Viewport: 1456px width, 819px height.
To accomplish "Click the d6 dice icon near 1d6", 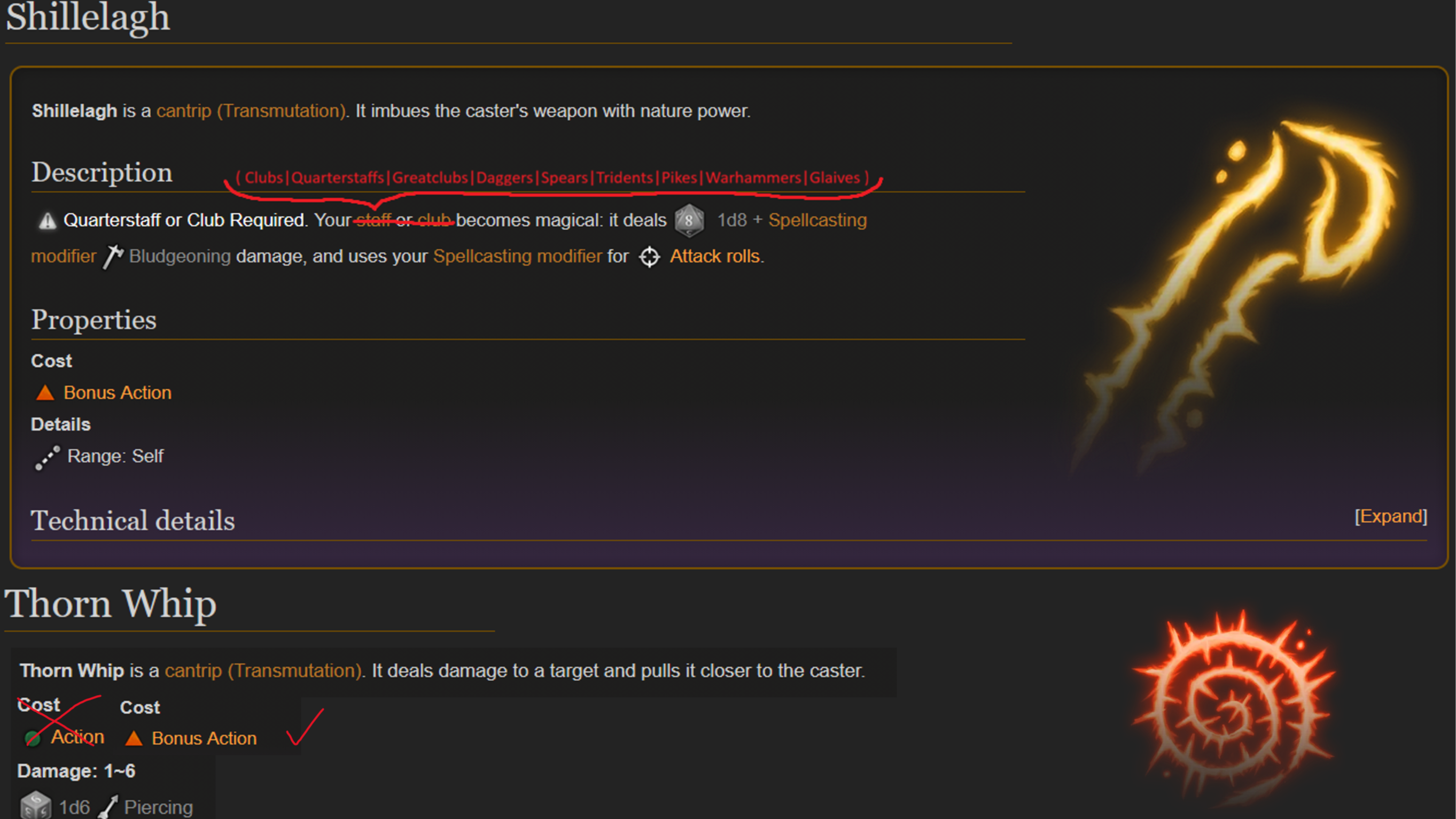I will pos(36,806).
